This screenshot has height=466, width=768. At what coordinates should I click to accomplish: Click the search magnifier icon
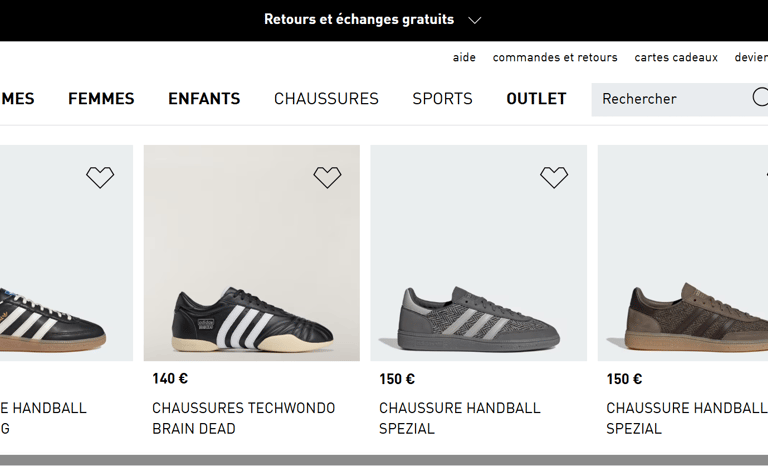[760, 98]
